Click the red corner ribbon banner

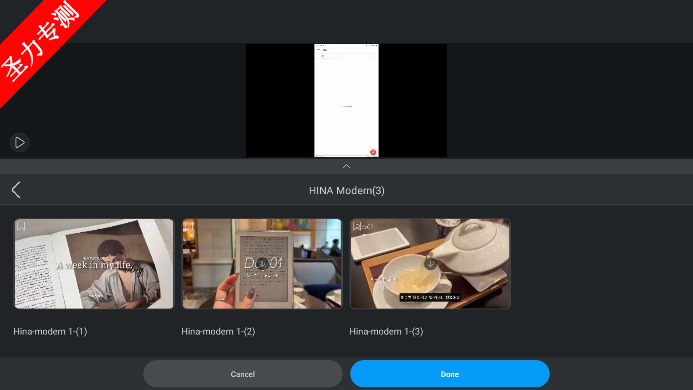coord(44,44)
